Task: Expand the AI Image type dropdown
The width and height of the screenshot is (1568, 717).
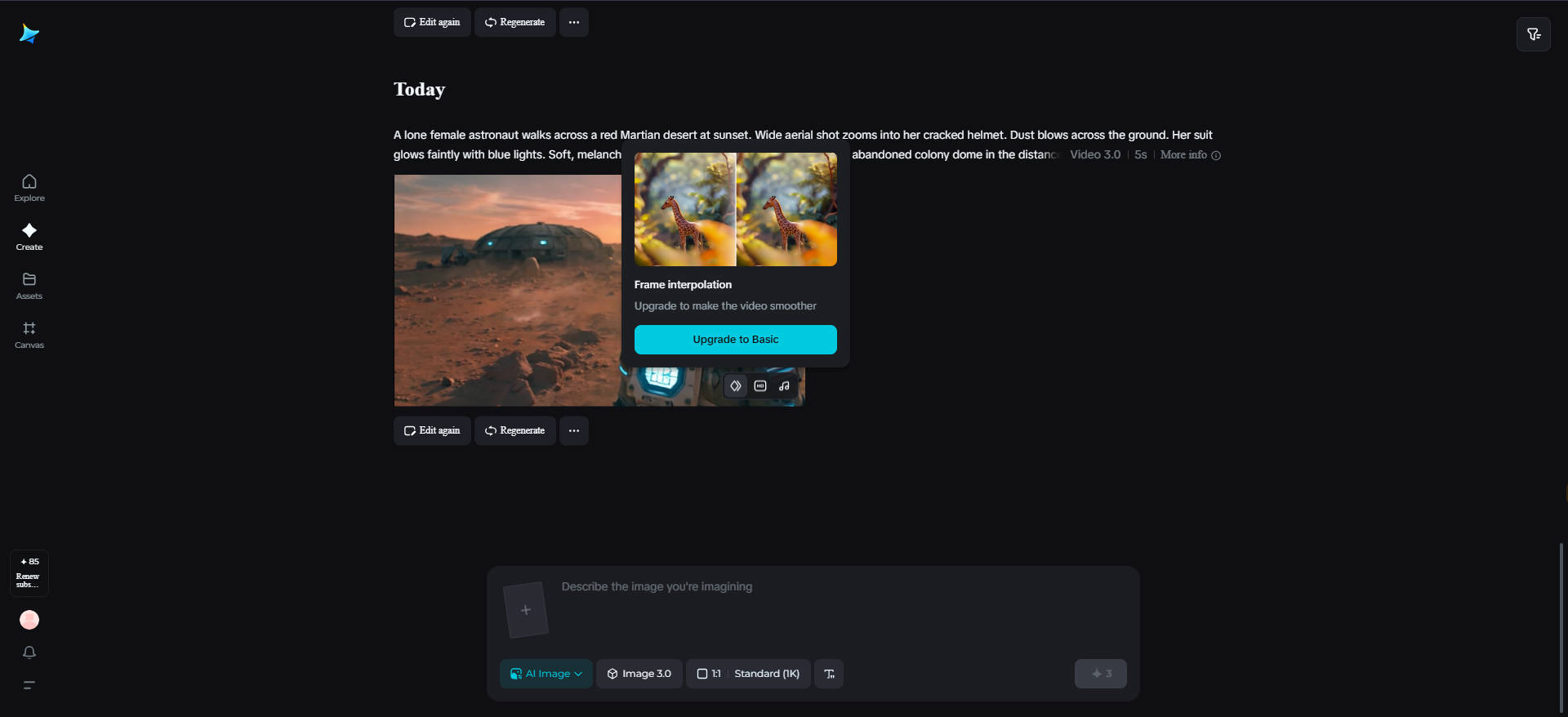Action: [546, 674]
